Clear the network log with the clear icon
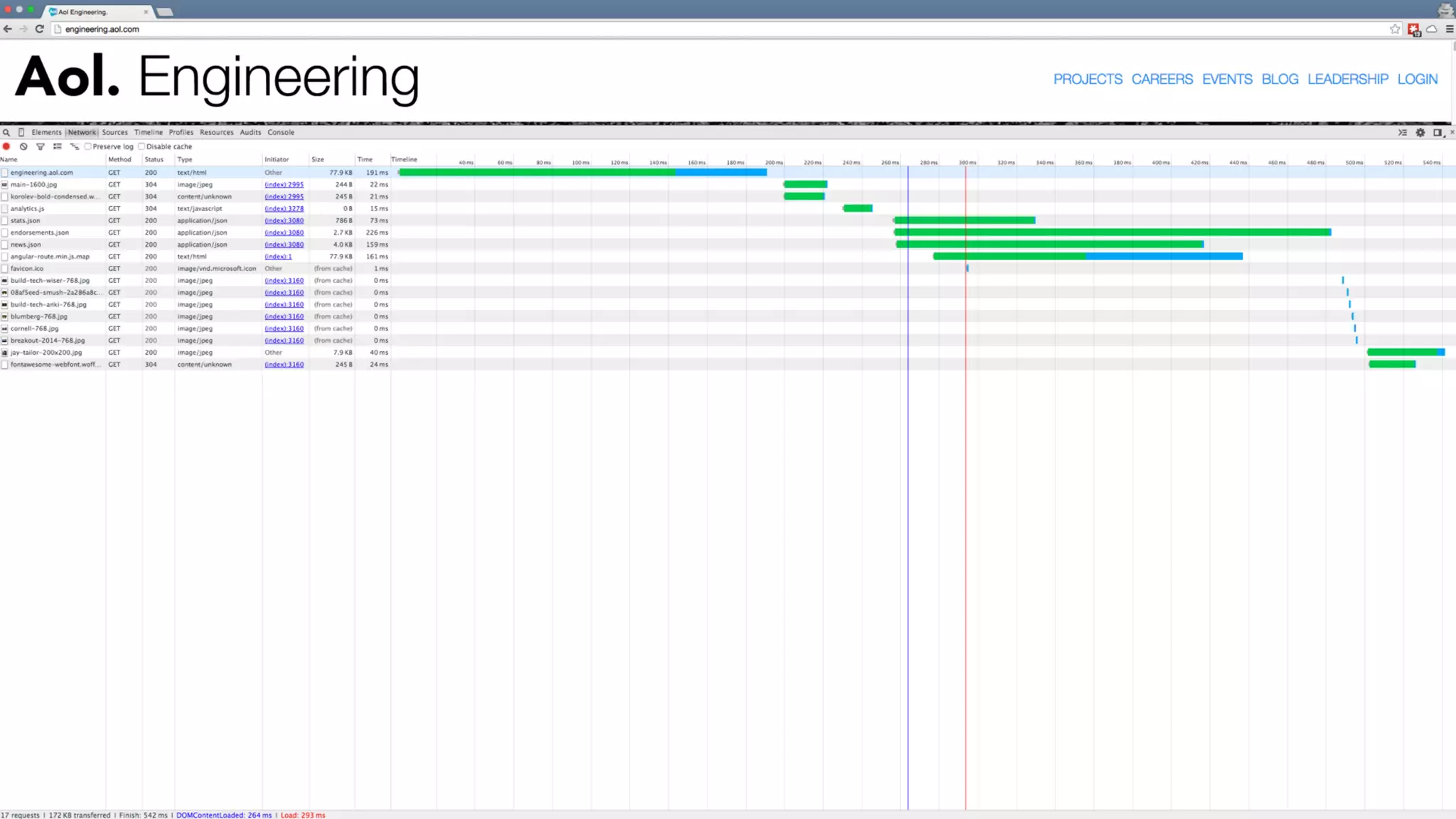The height and width of the screenshot is (819, 1456). pos(23,146)
